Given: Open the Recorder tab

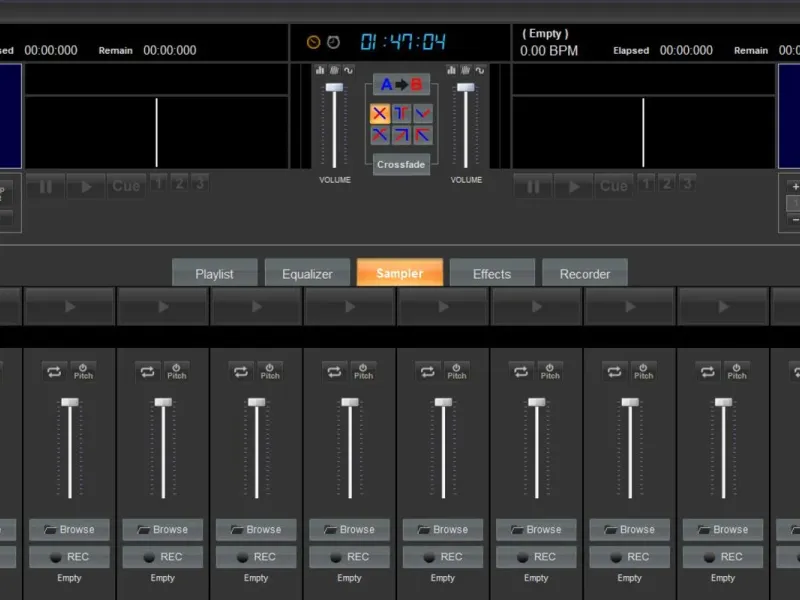Looking at the screenshot, I should click(x=585, y=273).
